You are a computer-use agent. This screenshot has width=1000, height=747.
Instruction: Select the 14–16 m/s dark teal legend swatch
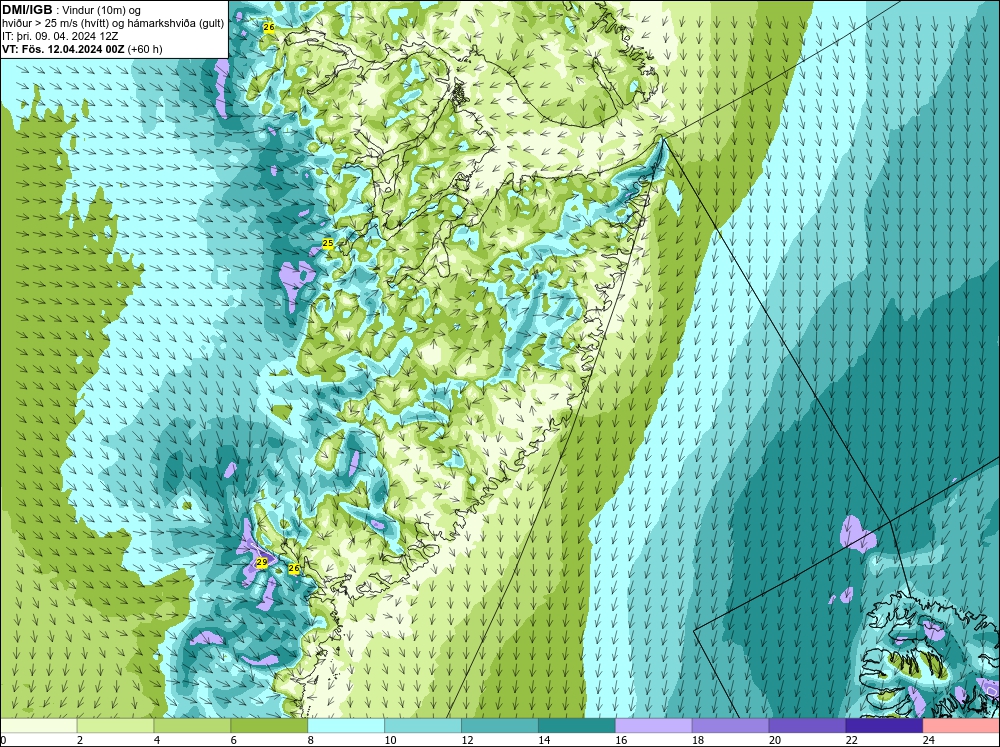tap(577, 726)
